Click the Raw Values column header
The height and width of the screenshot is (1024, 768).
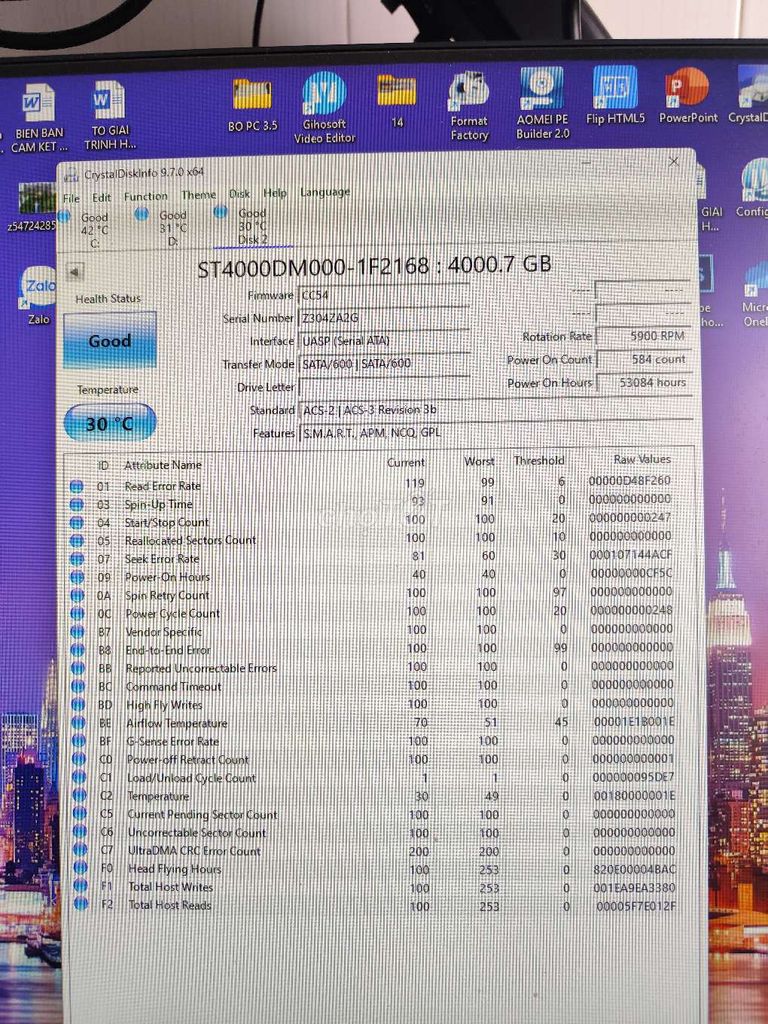[x=642, y=459]
